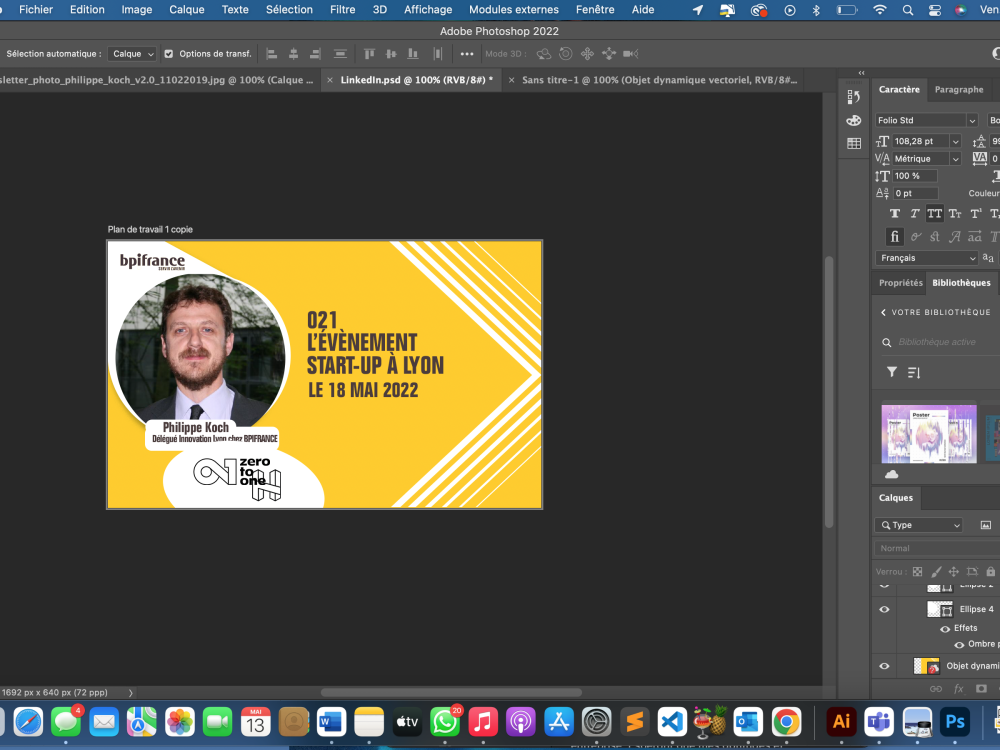This screenshot has height=750, width=1000.
Task: Lock transparent pixels in Calques panel
Action: pyautogui.click(x=917, y=572)
